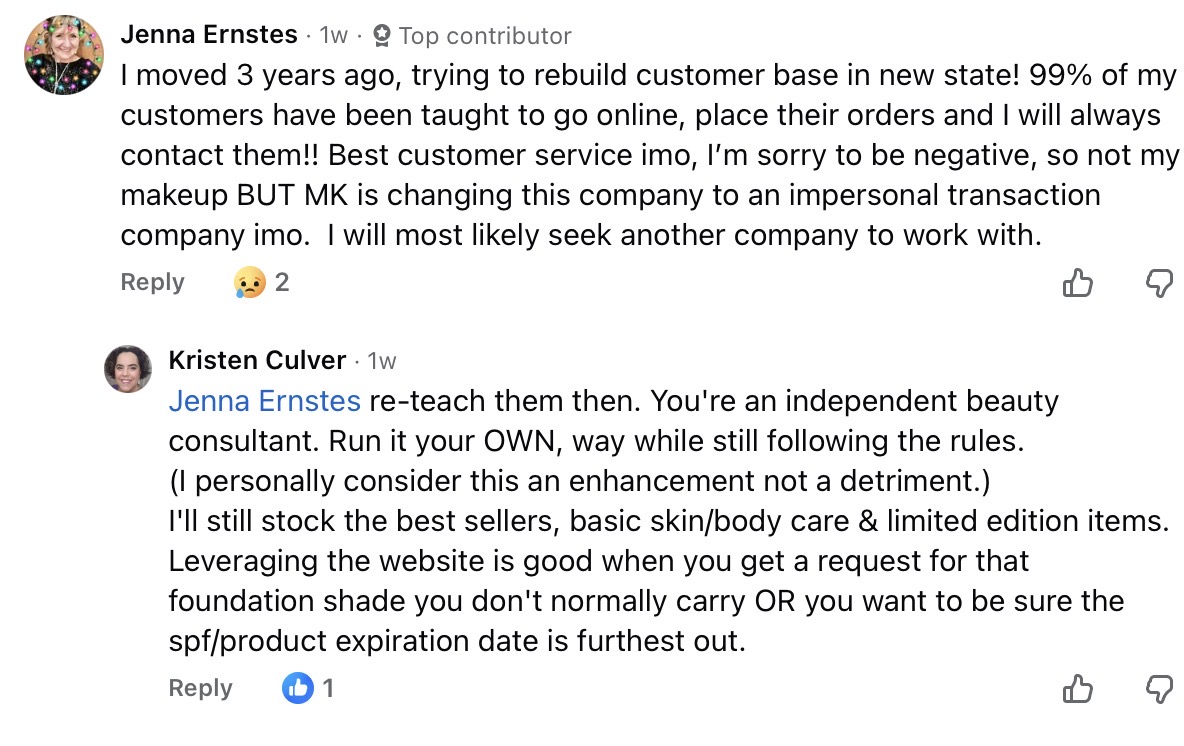Screen dimensions: 1184x746
Task: Click the thumbs up on Jenna Ernstes' comment
Action: (x=1077, y=284)
